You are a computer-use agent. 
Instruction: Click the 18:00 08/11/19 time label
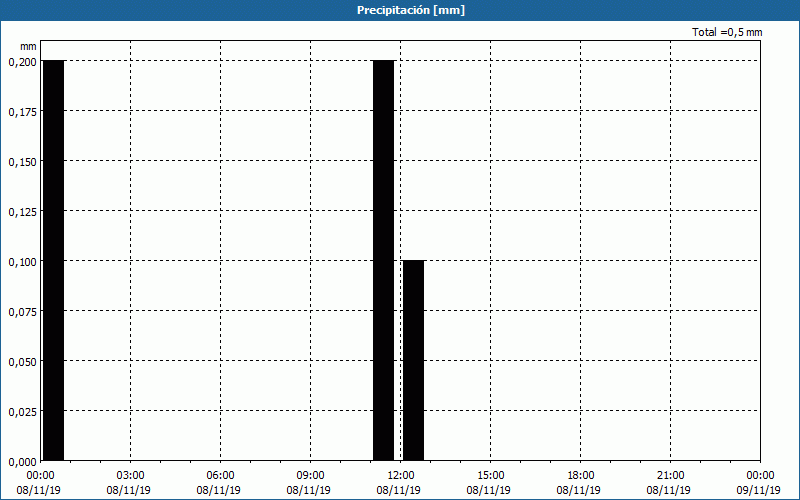[579, 483]
